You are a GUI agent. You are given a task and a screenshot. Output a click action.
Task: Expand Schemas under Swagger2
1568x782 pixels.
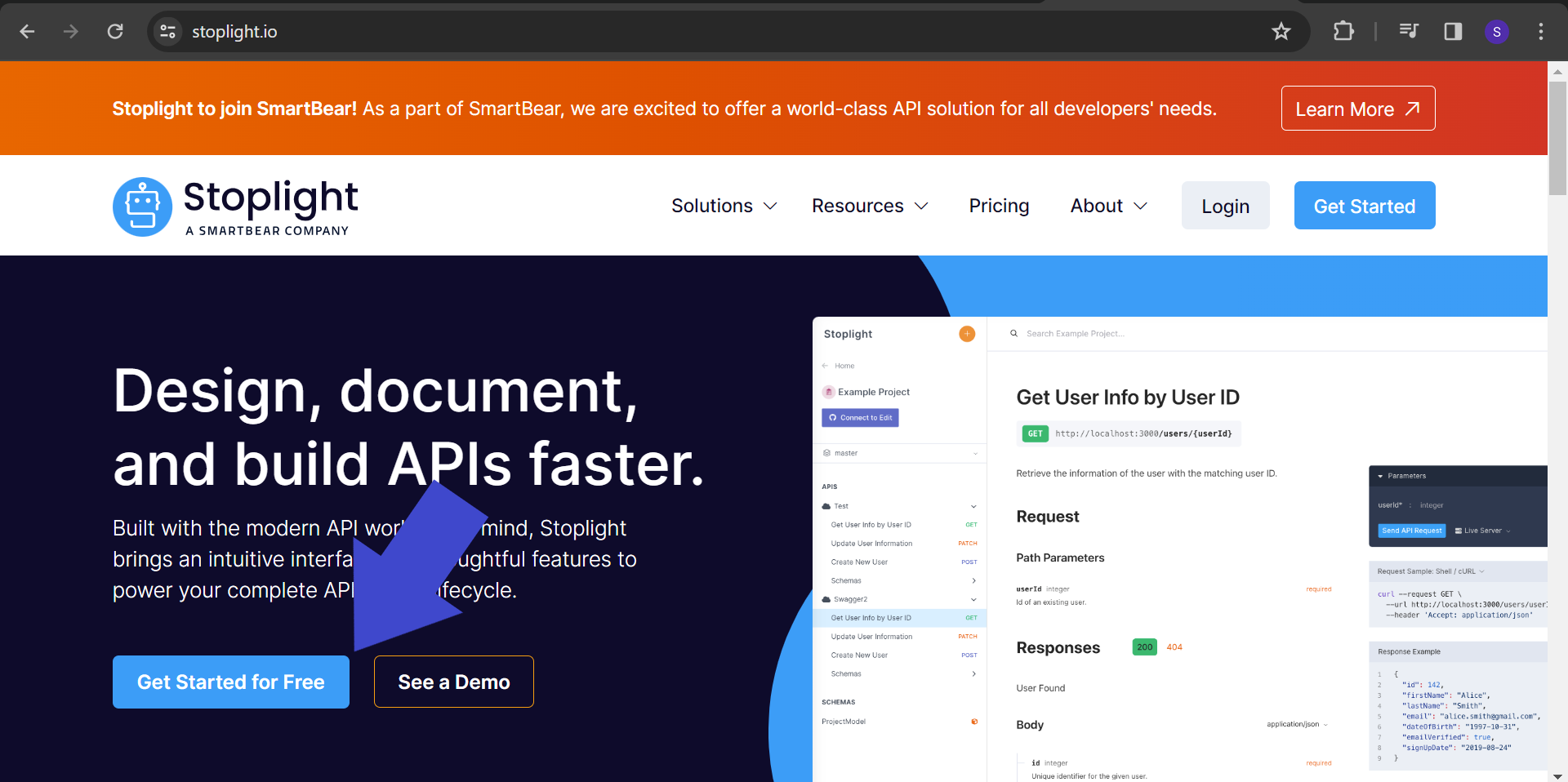click(x=903, y=673)
